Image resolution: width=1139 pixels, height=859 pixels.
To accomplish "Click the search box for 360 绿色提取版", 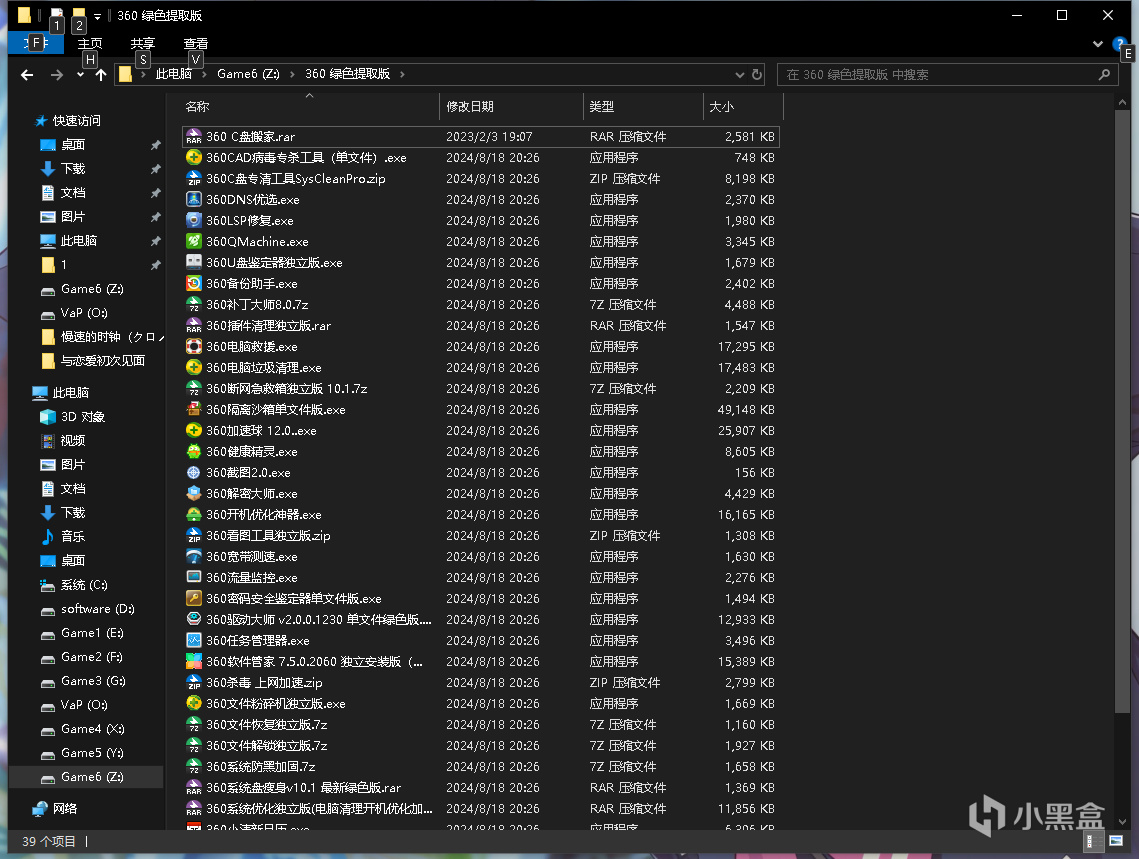I will (x=947, y=75).
